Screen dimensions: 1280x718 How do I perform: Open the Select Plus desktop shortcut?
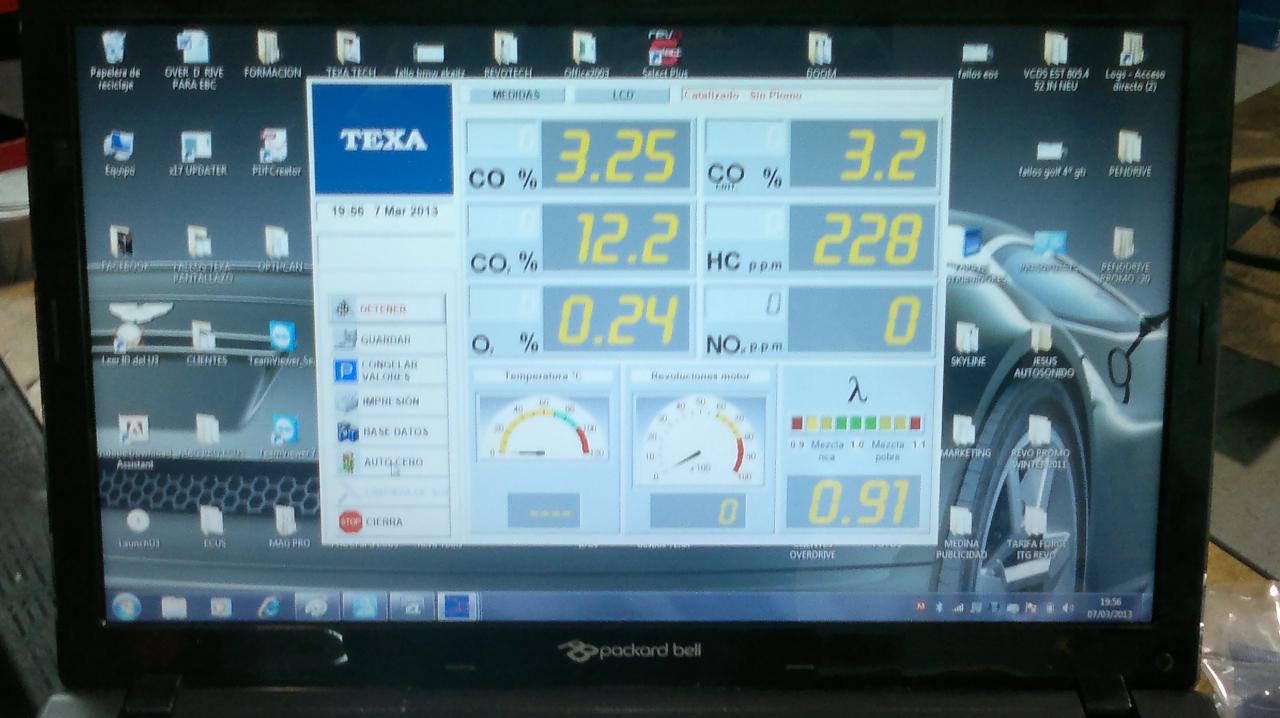pos(664,48)
